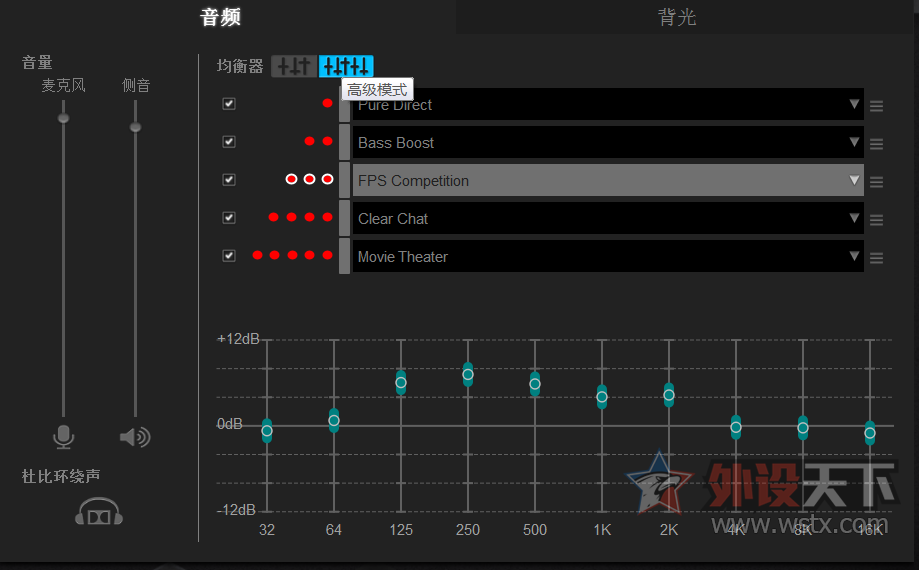Click the sidetone speaker icon
Viewport: 919px width, 570px height.
point(135,437)
